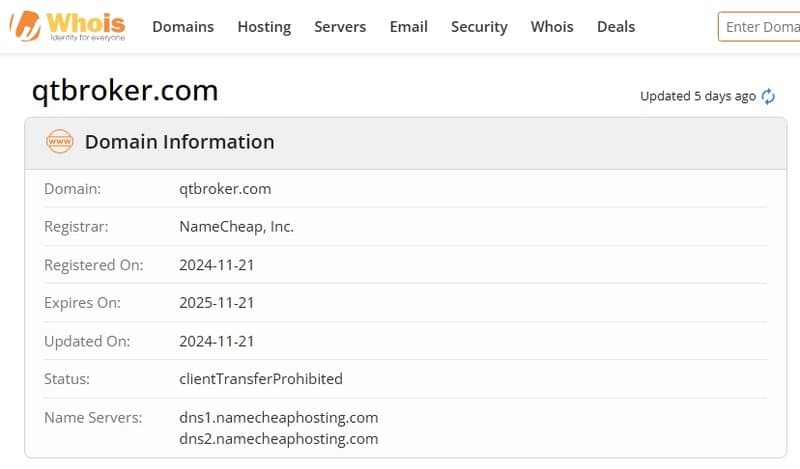This screenshot has width=800, height=469.
Task: Focus the Enter Domain search field
Action: pyautogui.click(x=759, y=27)
